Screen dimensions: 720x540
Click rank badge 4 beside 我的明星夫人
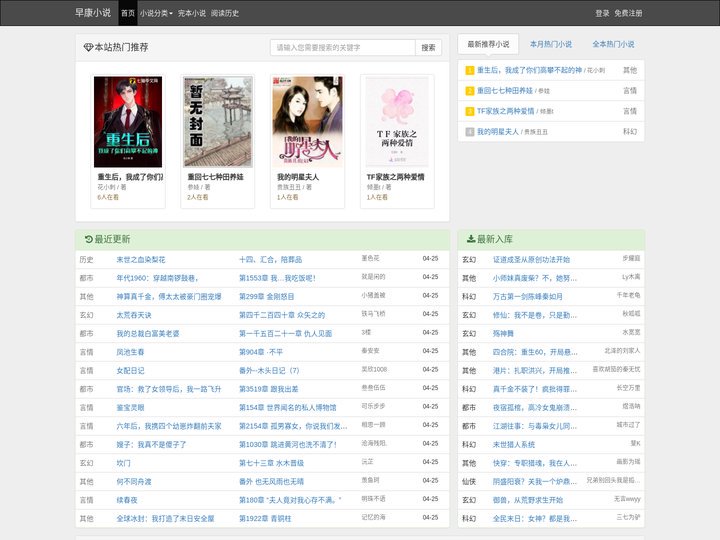[x=470, y=132]
